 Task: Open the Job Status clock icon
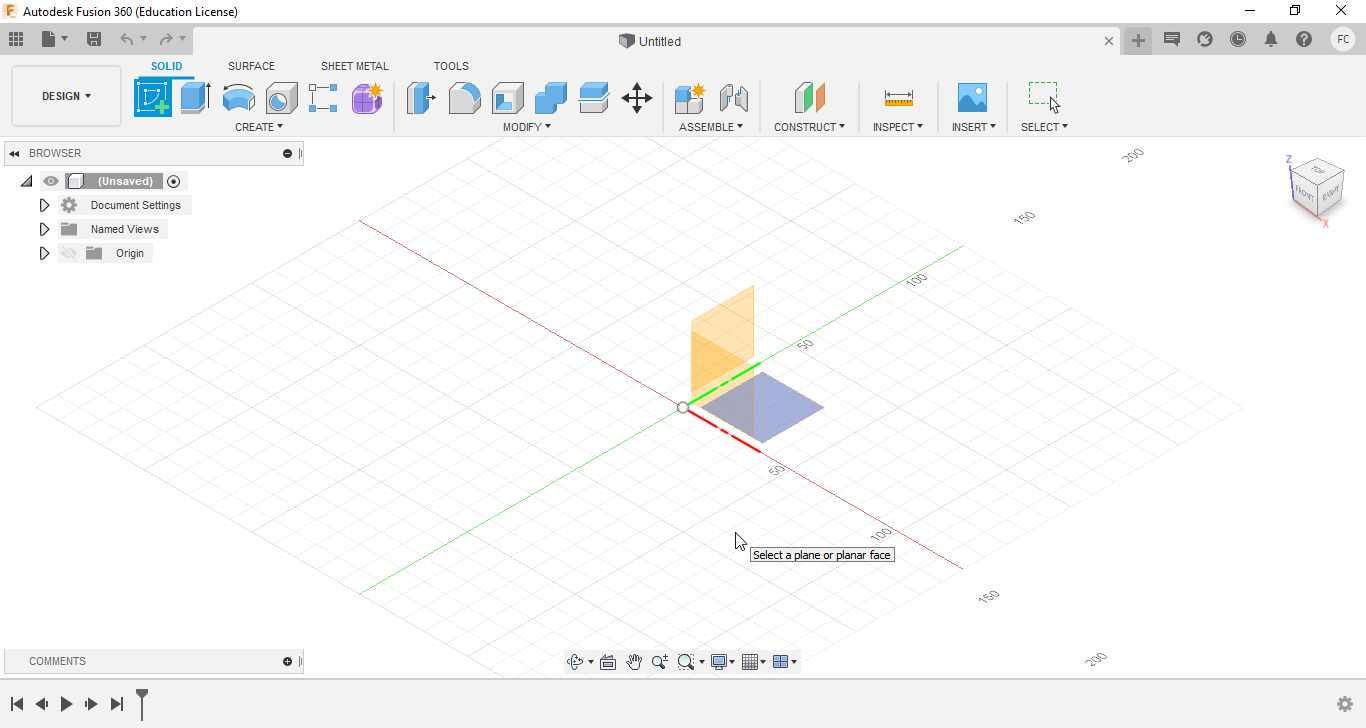coord(1238,39)
